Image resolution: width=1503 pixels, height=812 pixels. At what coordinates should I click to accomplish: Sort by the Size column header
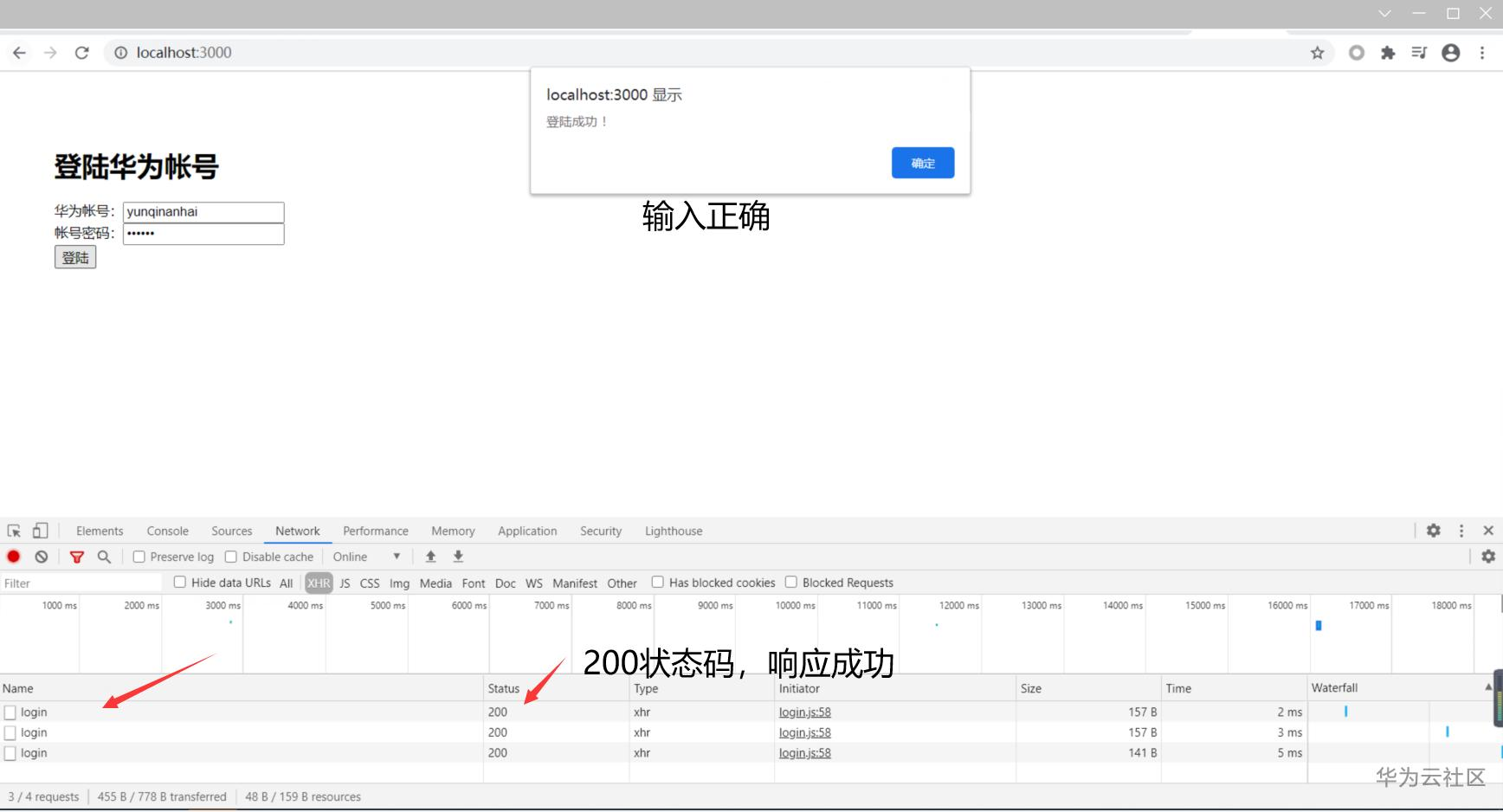click(1088, 689)
